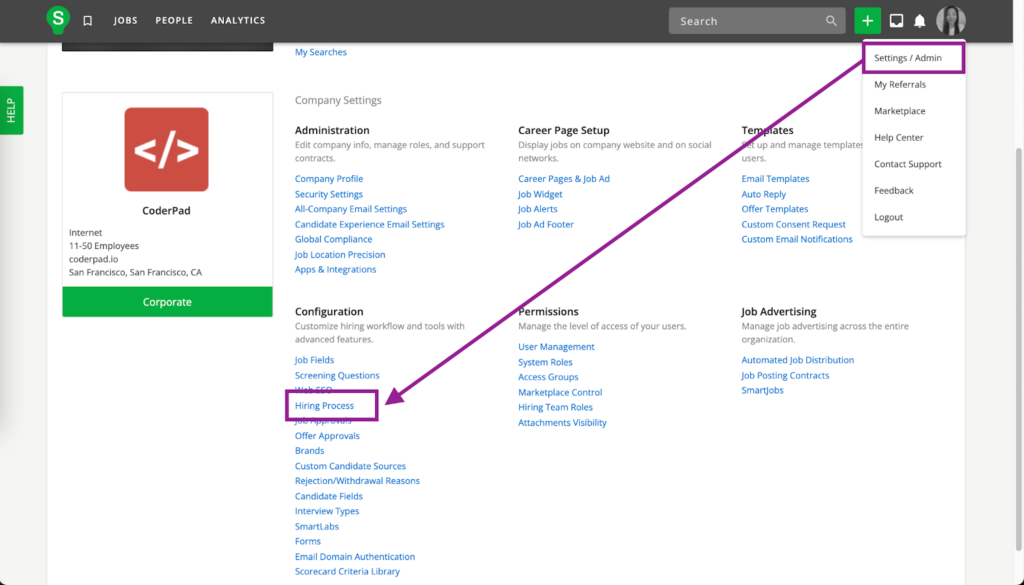The width and height of the screenshot is (1024, 585).
Task: Go to User Management under Permissions
Action: [557, 346]
